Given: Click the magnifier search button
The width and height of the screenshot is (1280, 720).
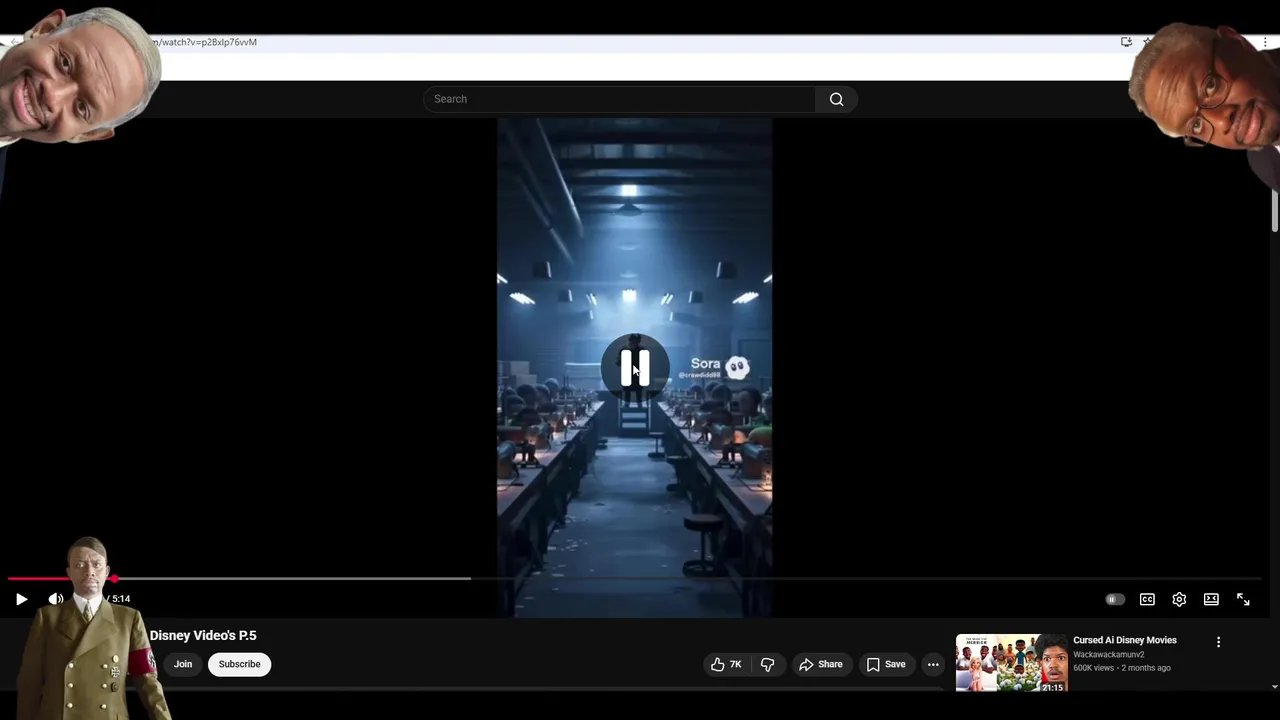Looking at the screenshot, I should pyautogui.click(x=836, y=99).
